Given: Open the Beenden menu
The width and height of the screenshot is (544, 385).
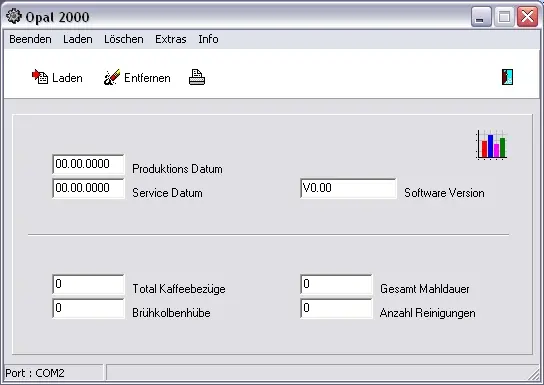Looking at the screenshot, I should (30, 39).
